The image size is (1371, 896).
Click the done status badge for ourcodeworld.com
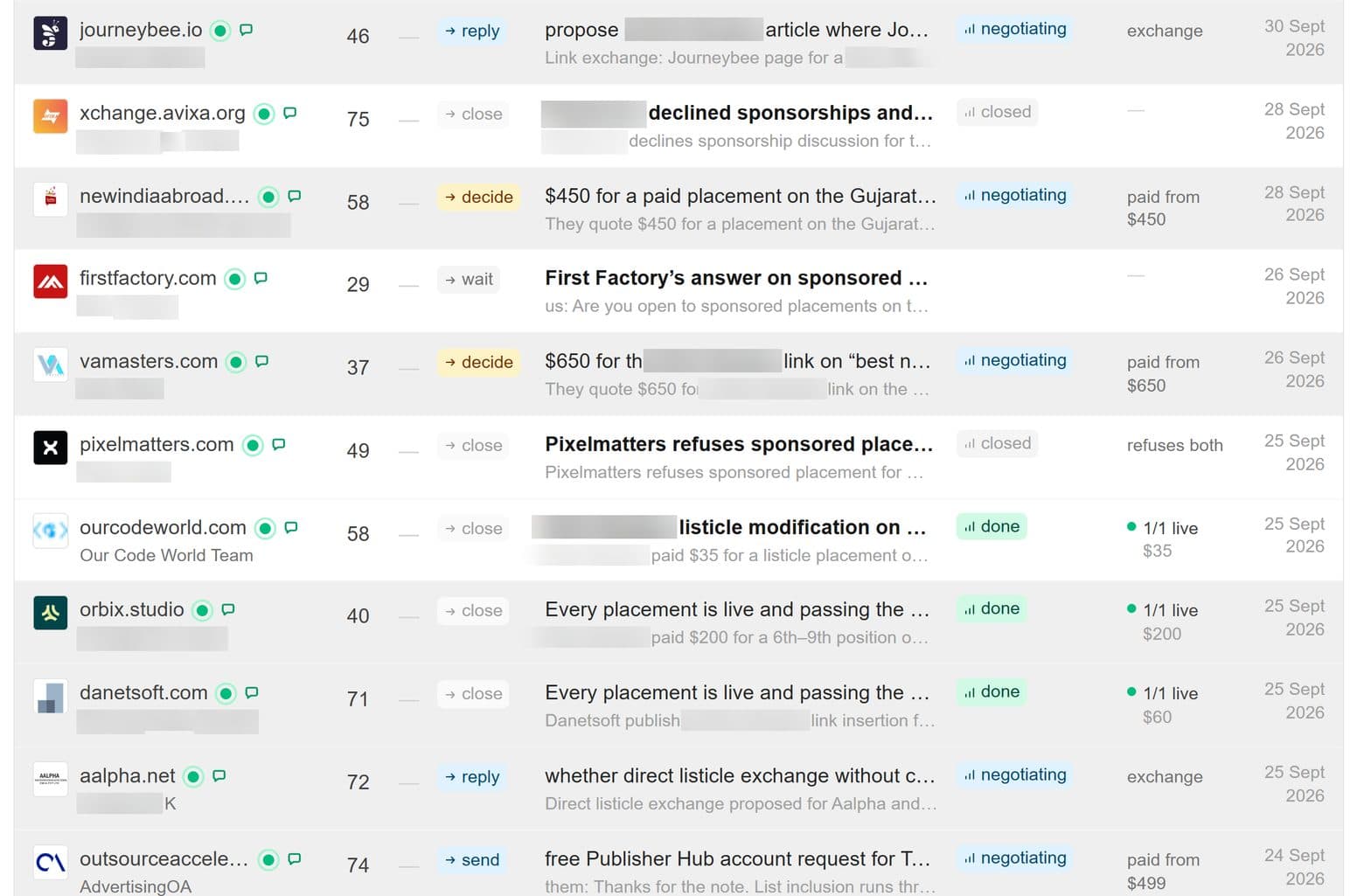click(992, 526)
